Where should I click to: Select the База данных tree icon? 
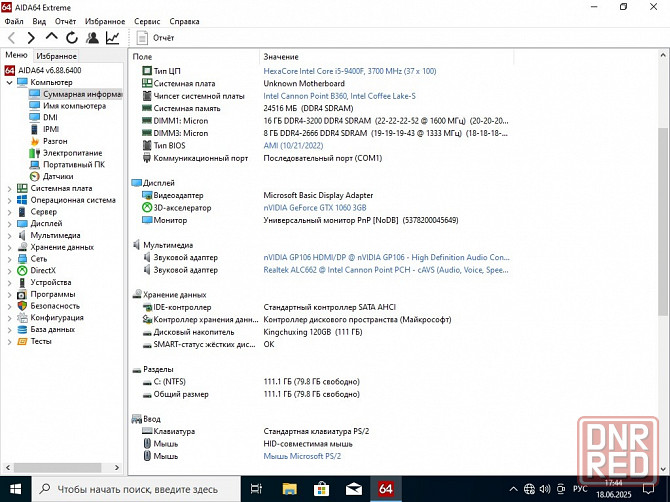[x=22, y=329]
